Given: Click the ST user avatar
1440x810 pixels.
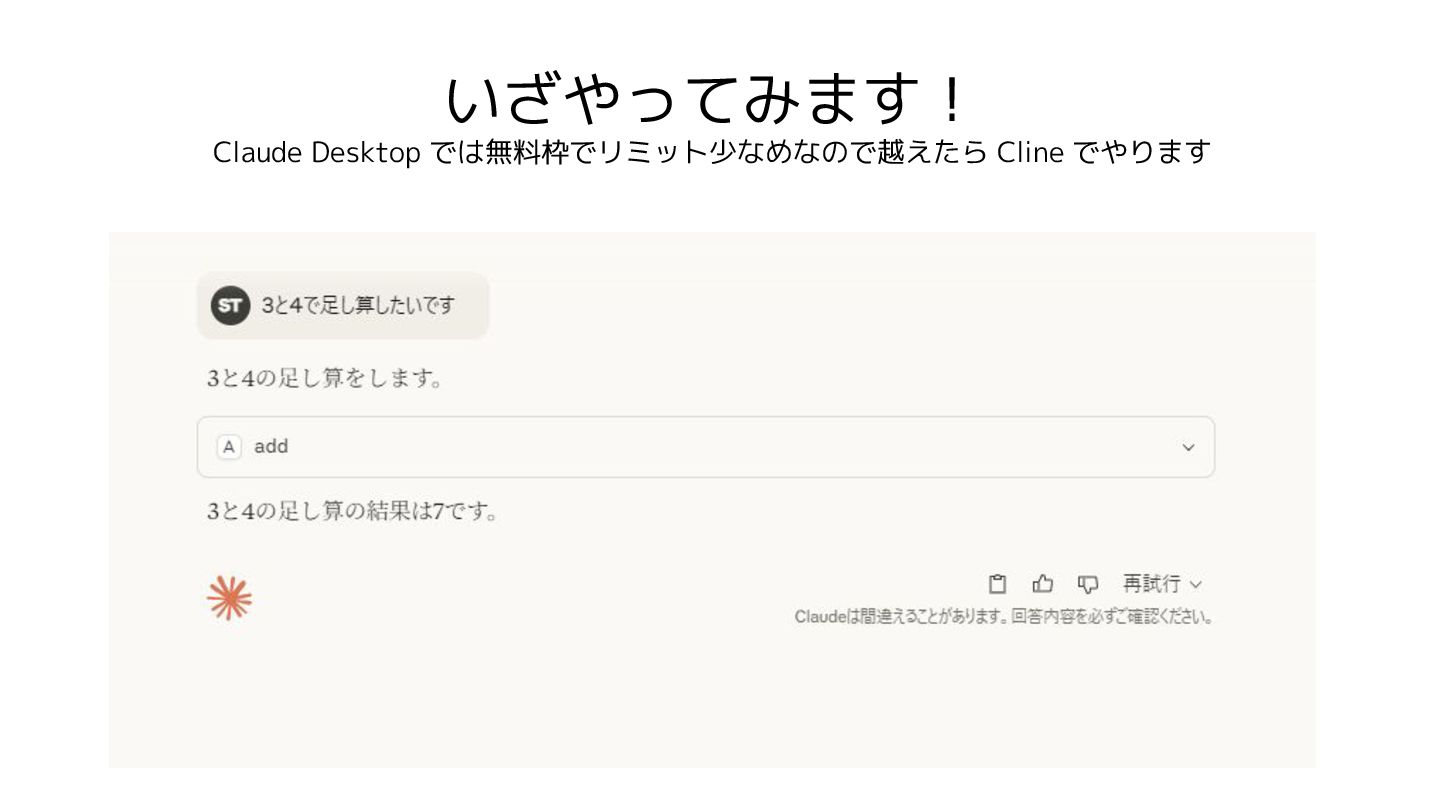Looking at the screenshot, I should pyautogui.click(x=230, y=305).
